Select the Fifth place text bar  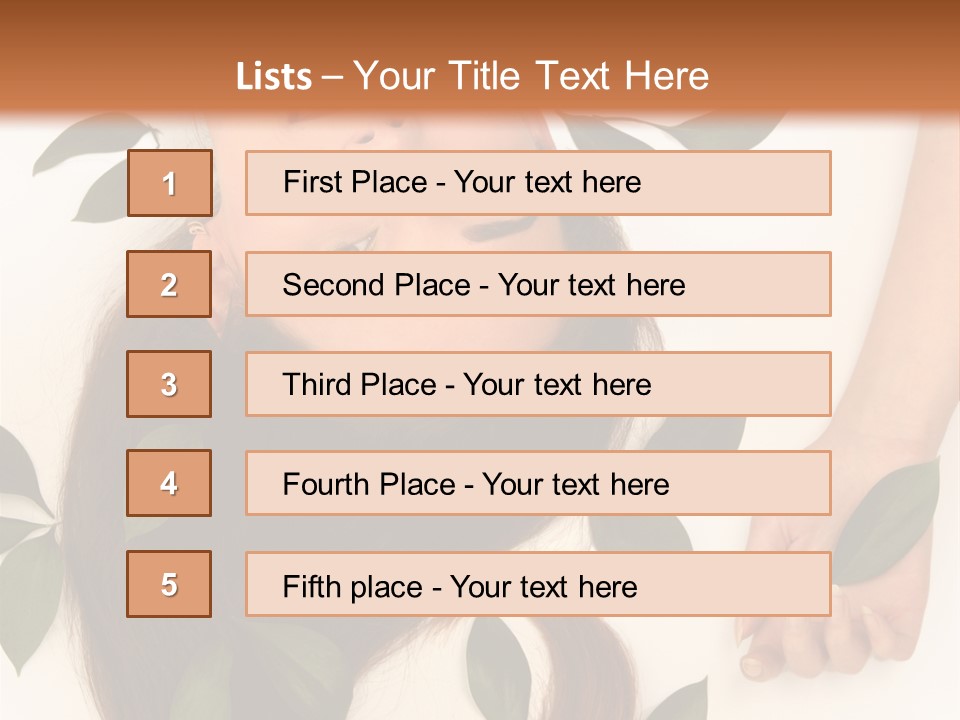[x=538, y=584]
